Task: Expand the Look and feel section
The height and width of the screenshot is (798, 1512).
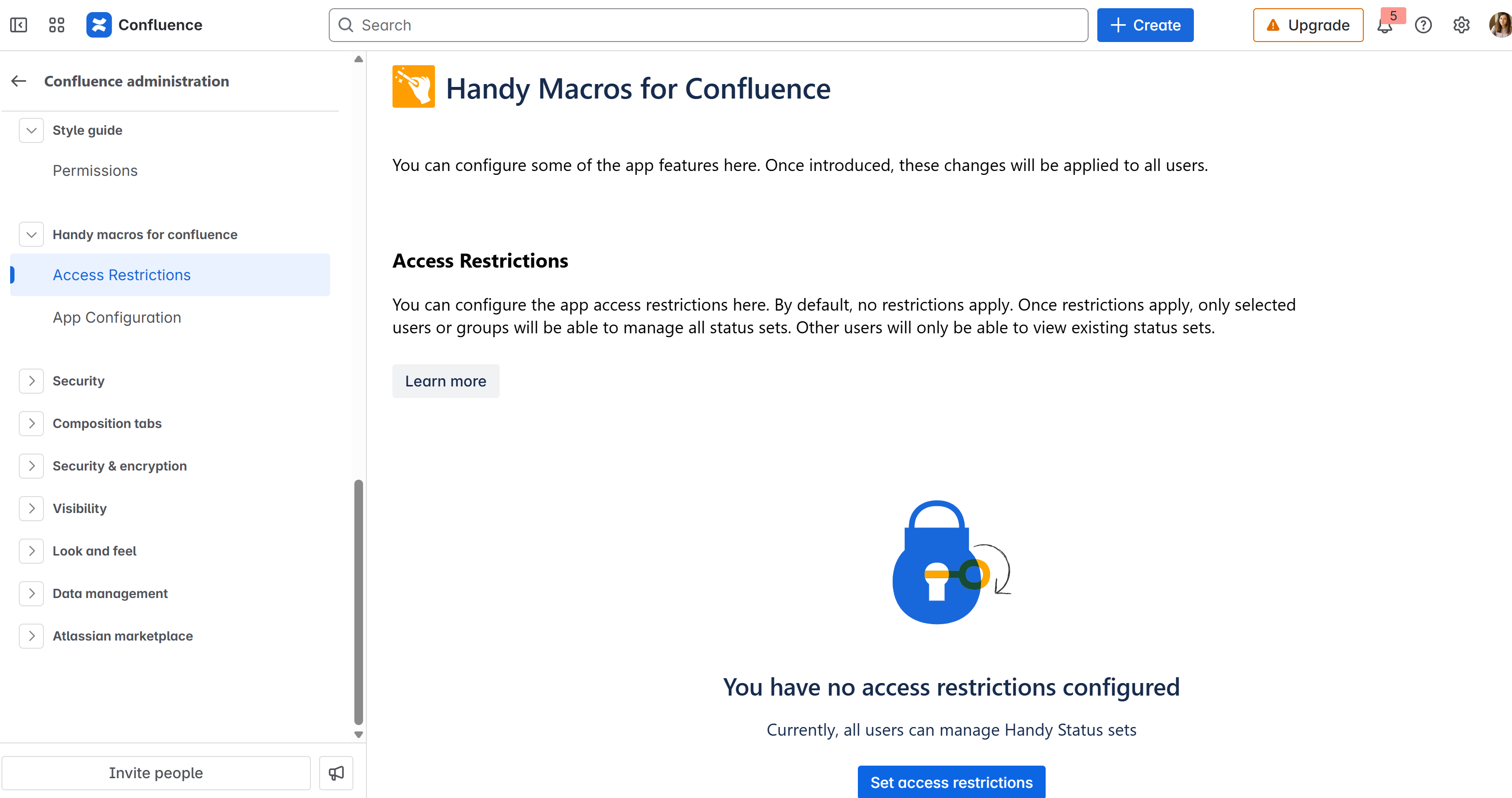Action: tap(32, 551)
